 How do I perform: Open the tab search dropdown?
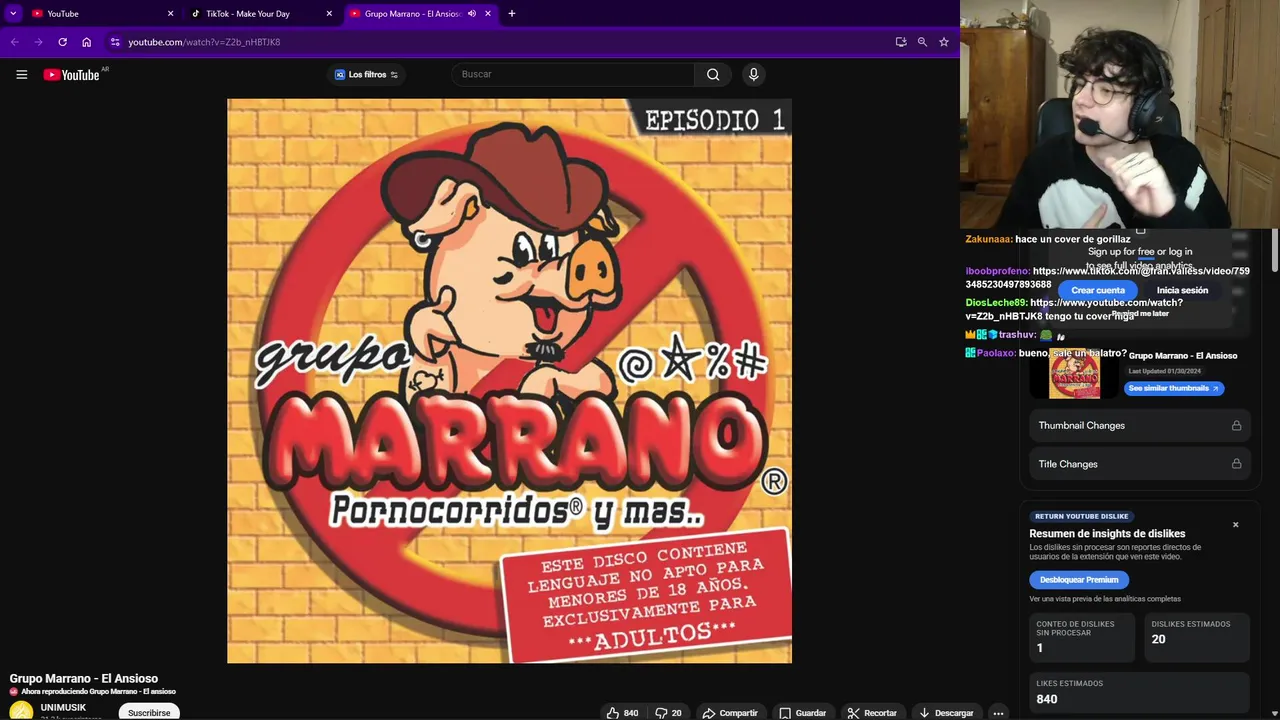(x=13, y=13)
